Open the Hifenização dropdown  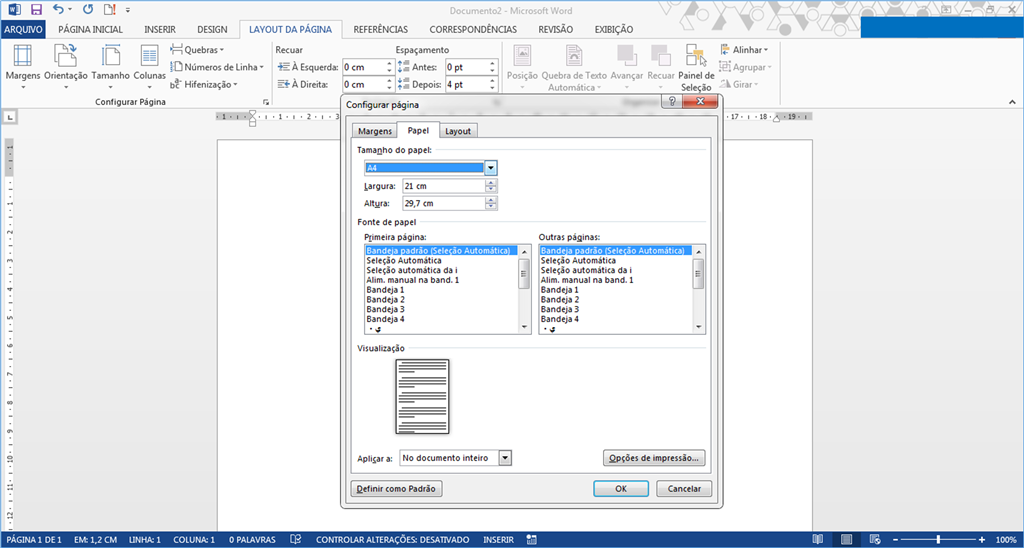(x=204, y=84)
